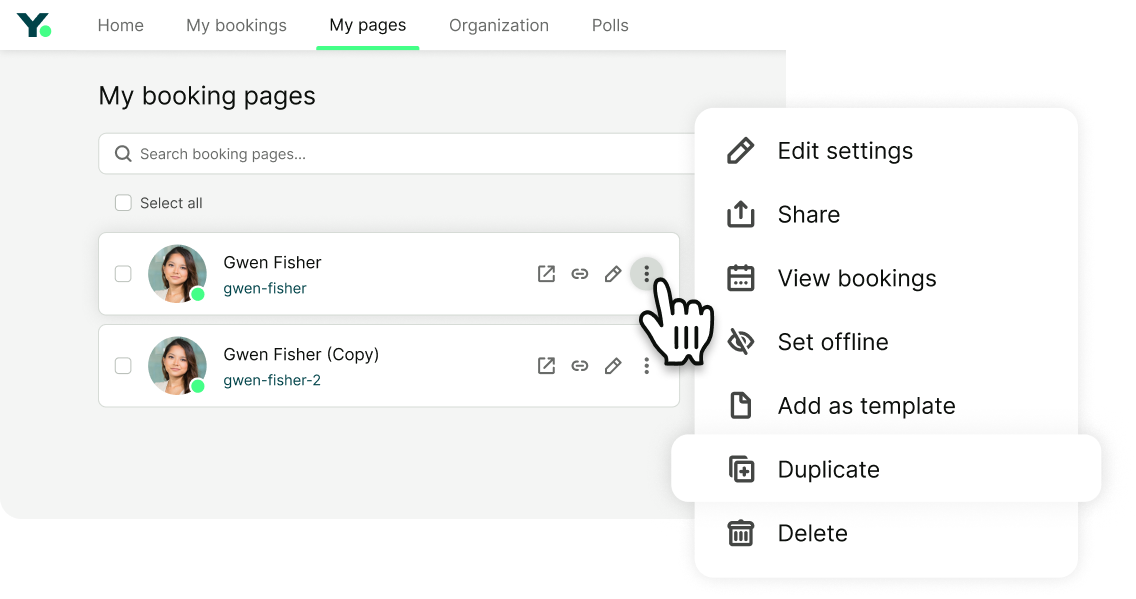Select Edit settings from the menu
Image resolution: width=1136 pixels, height=599 pixels.
click(845, 150)
